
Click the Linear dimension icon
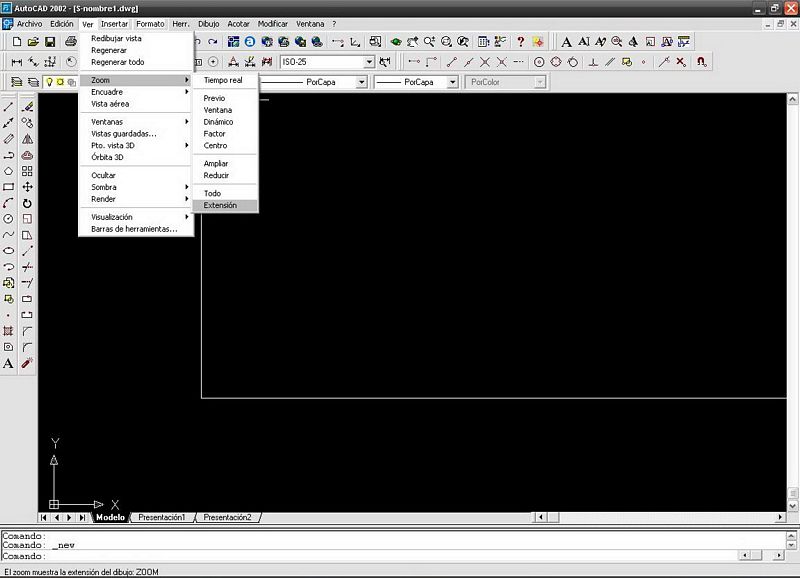click(x=17, y=62)
